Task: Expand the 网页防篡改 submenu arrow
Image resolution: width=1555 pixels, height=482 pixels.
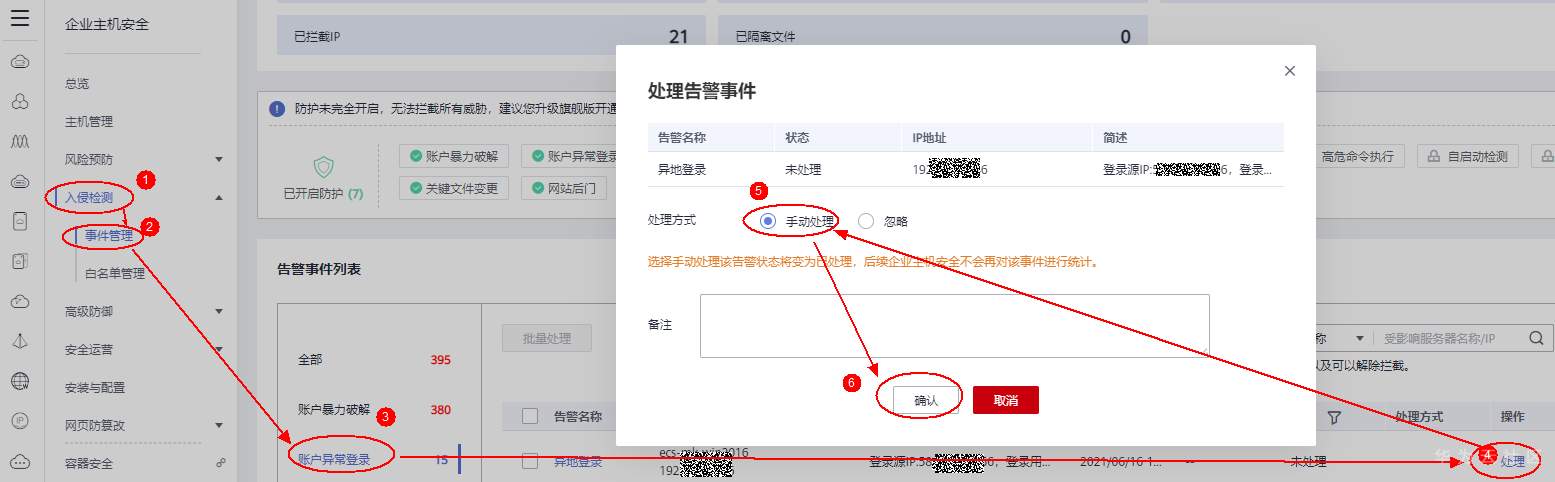Action: coord(219,425)
